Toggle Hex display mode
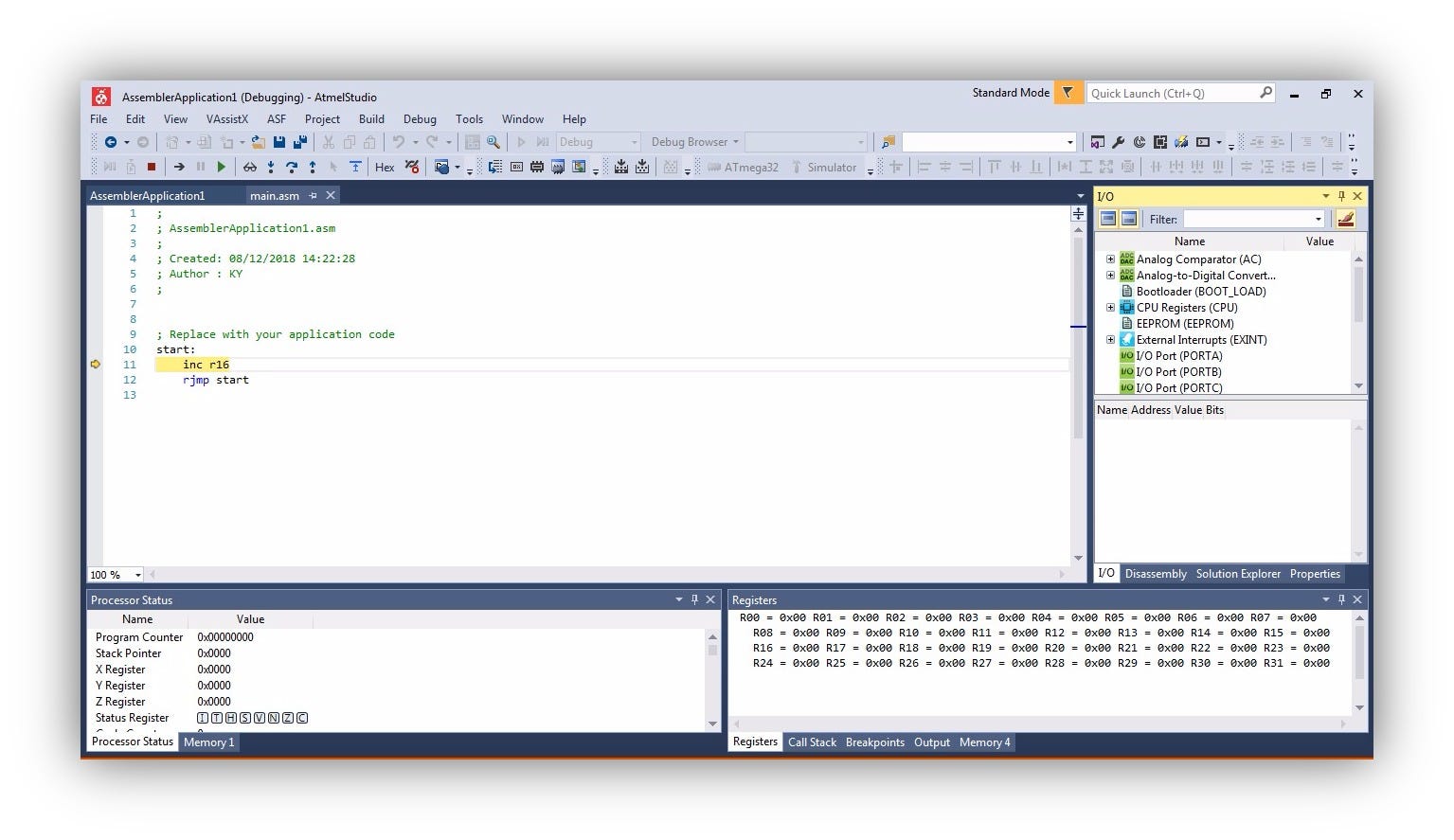This screenshot has height=840, width=1454. point(385,168)
